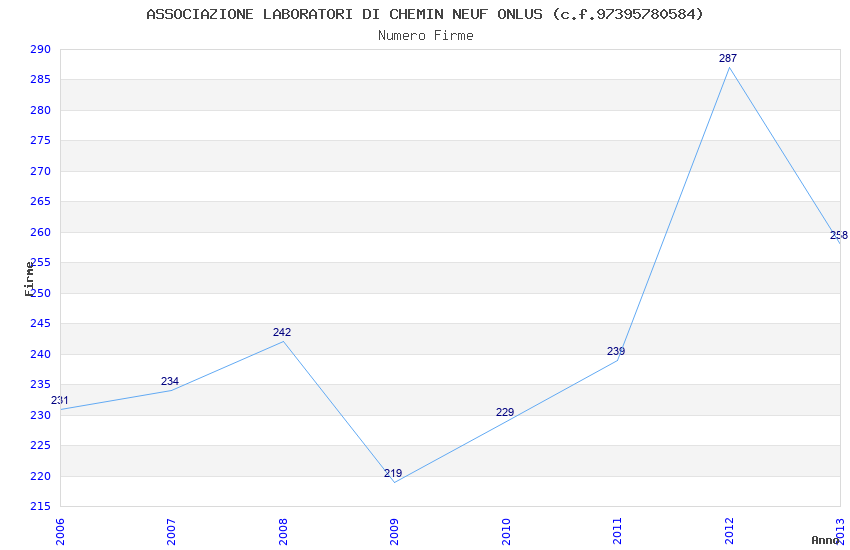
Task: Click the x-axis year label 2010
Action: pyautogui.click(x=506, y=531)
